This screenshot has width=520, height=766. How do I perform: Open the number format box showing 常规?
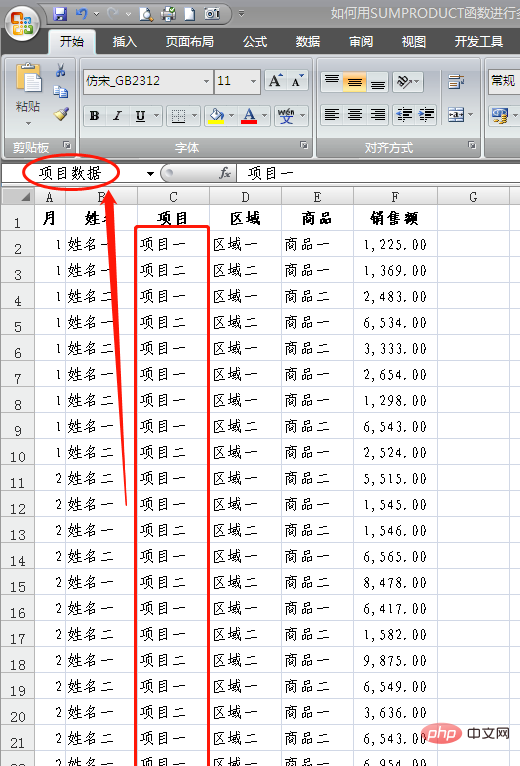coord(504,81)
